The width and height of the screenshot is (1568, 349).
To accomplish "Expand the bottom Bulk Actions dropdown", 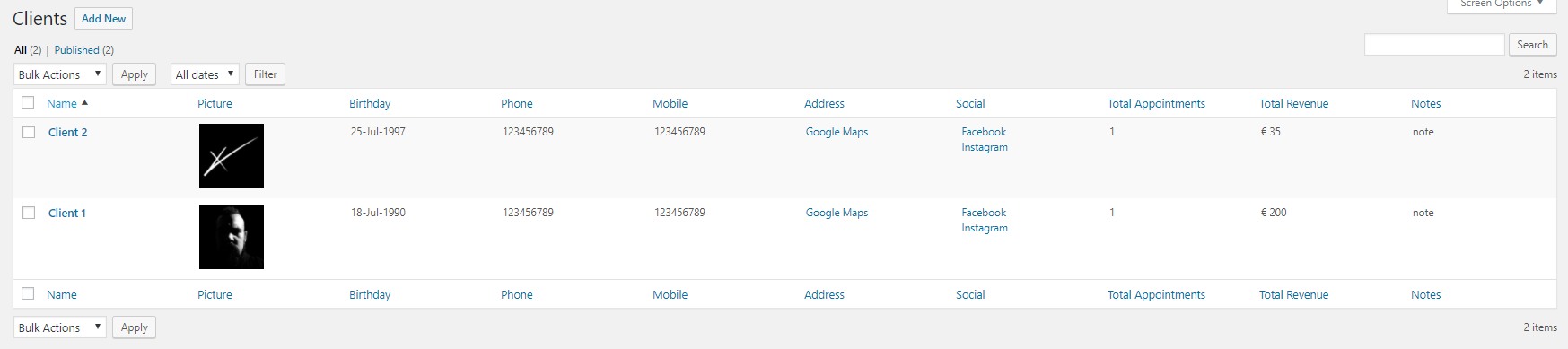I will point(60,327).
